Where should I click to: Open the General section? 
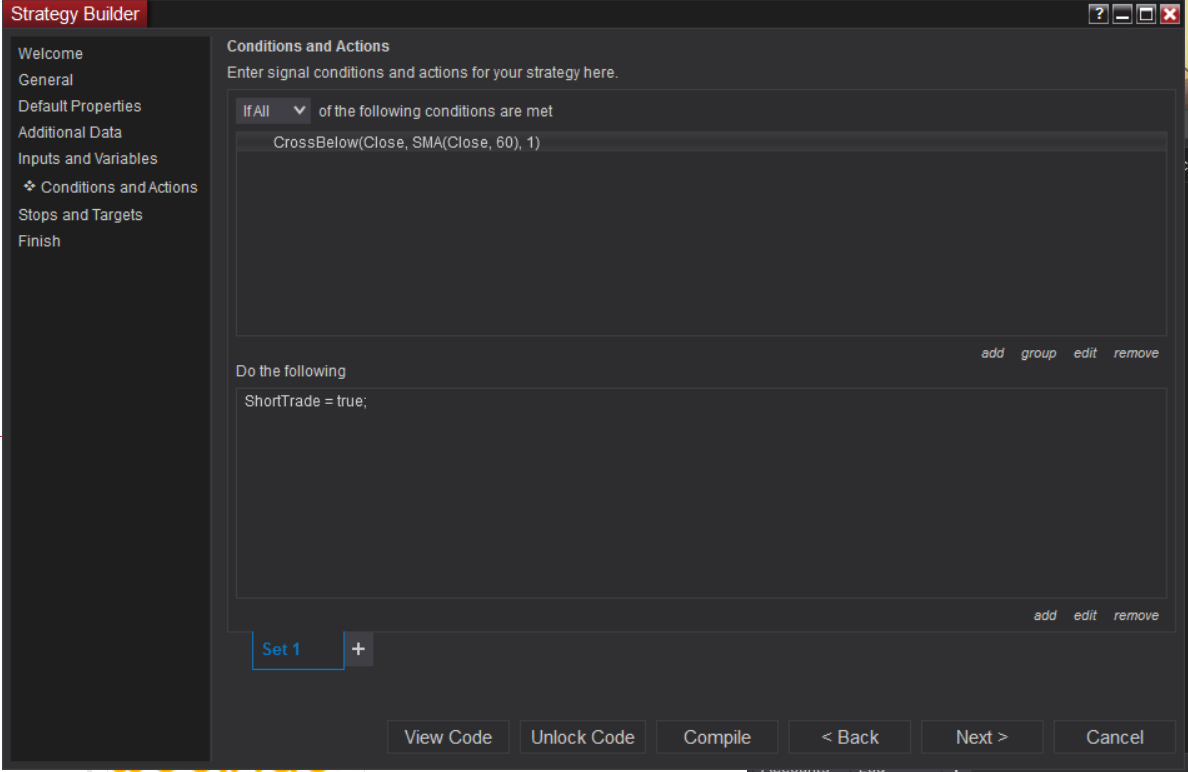click(46, 80)
